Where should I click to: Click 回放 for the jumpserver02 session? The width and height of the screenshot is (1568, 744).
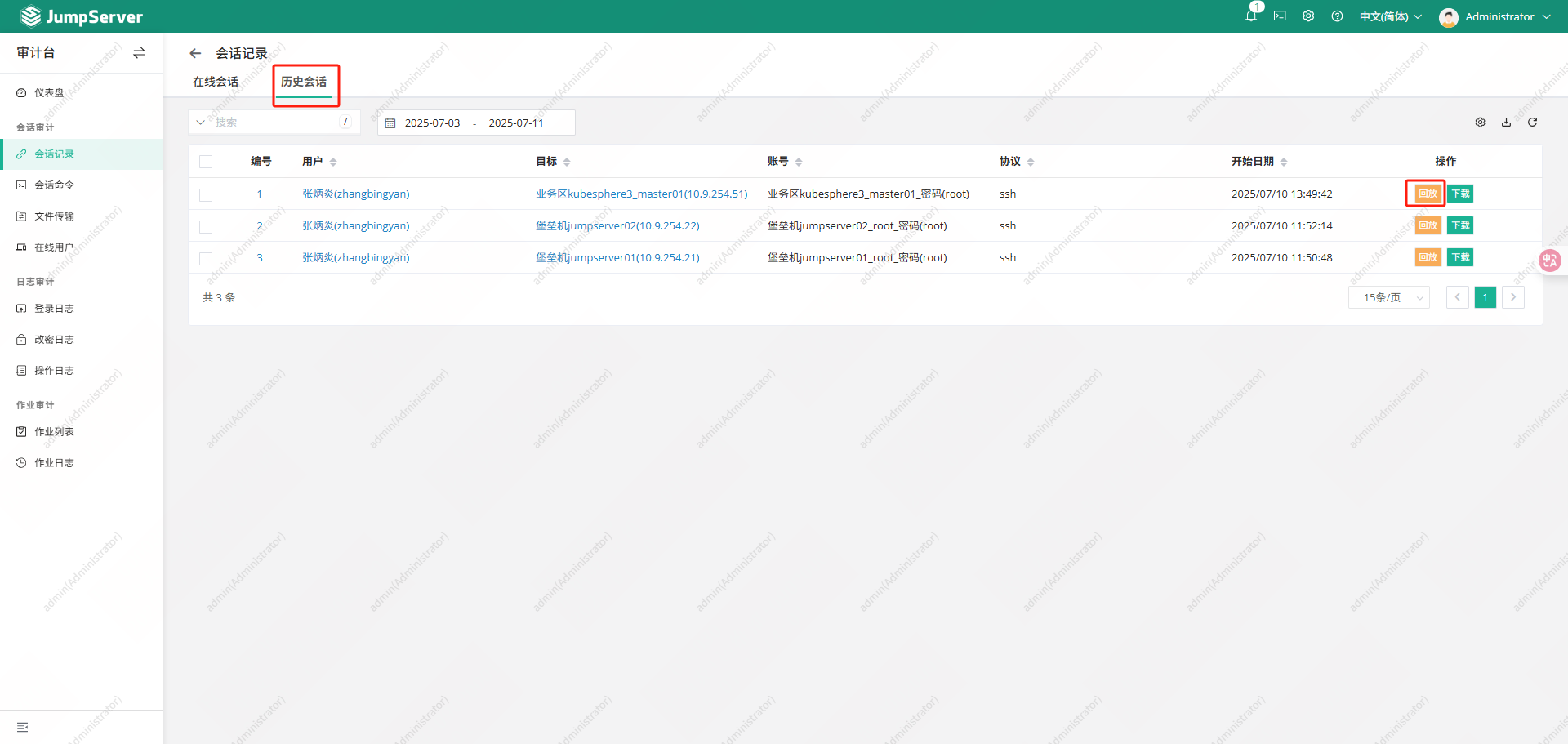[x=1428, y=225]
